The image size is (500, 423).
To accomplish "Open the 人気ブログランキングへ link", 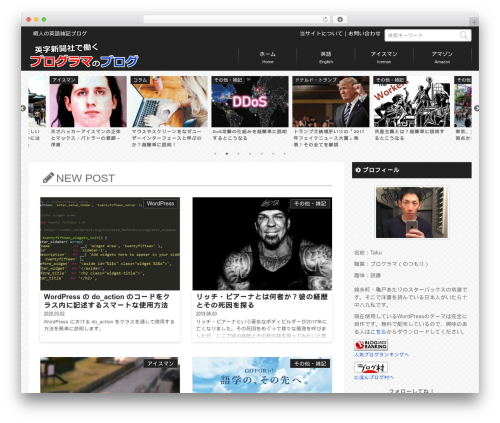I will [x=381, y=355].
